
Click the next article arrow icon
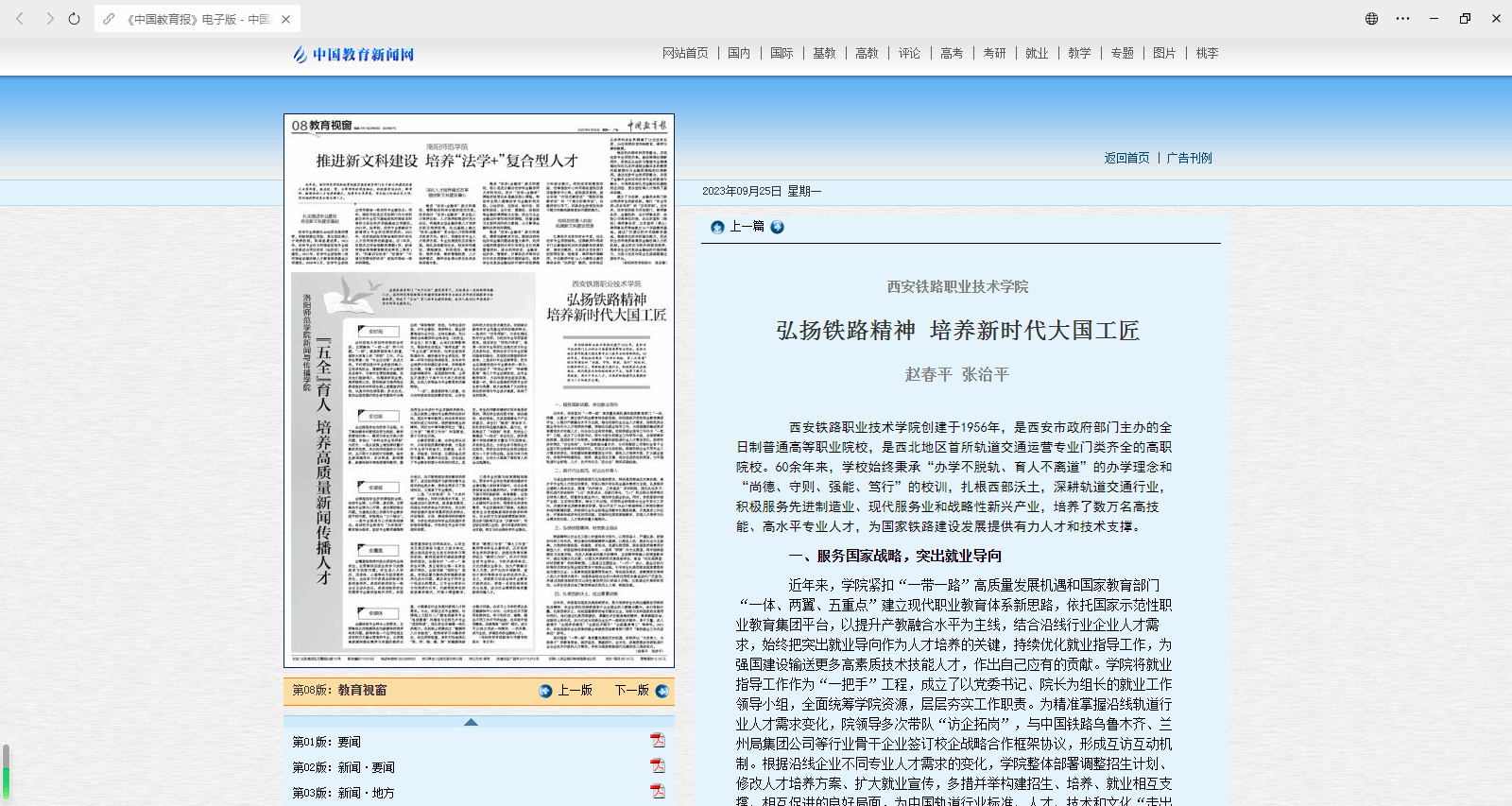click(777, 227)
